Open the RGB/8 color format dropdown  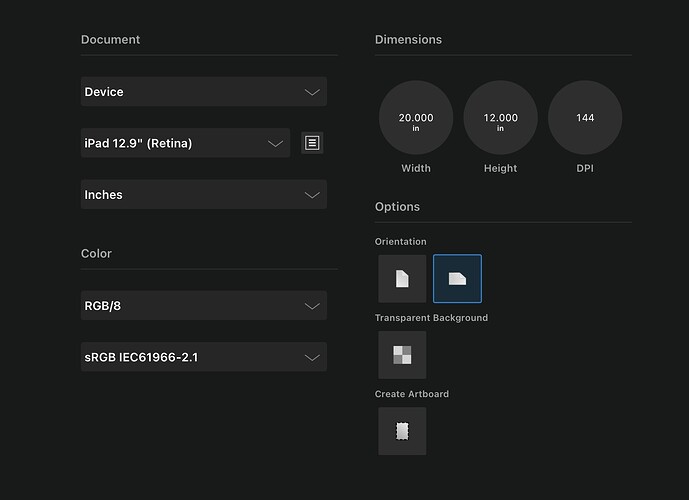[190, 306]
